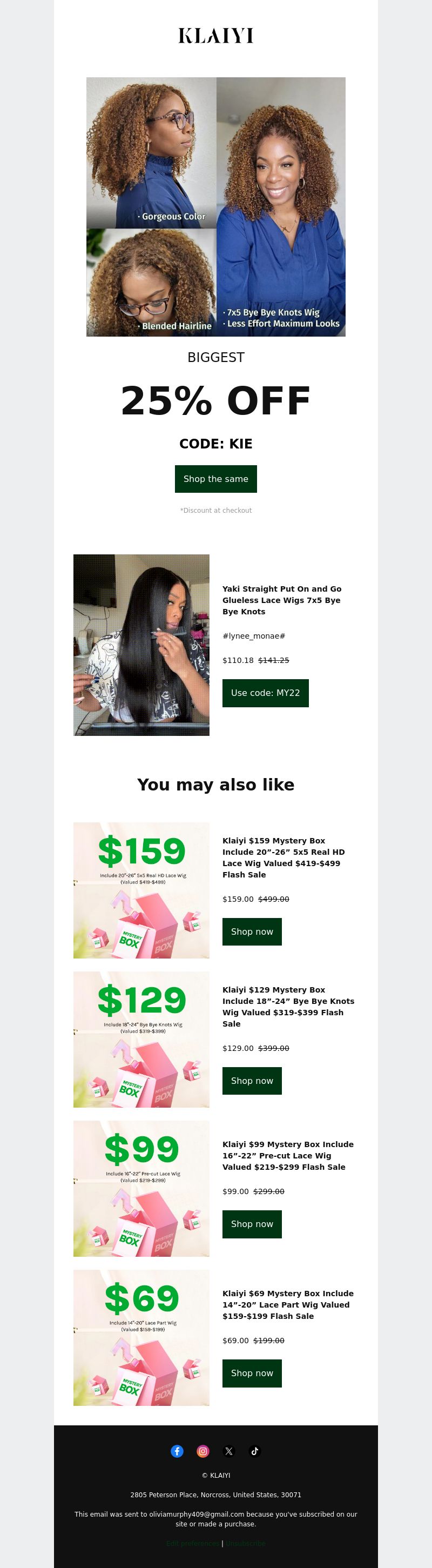Screen dimensions: 432x1568
Task: Open Yaki Straight Put On and Go title
Action: pos(282,600)
